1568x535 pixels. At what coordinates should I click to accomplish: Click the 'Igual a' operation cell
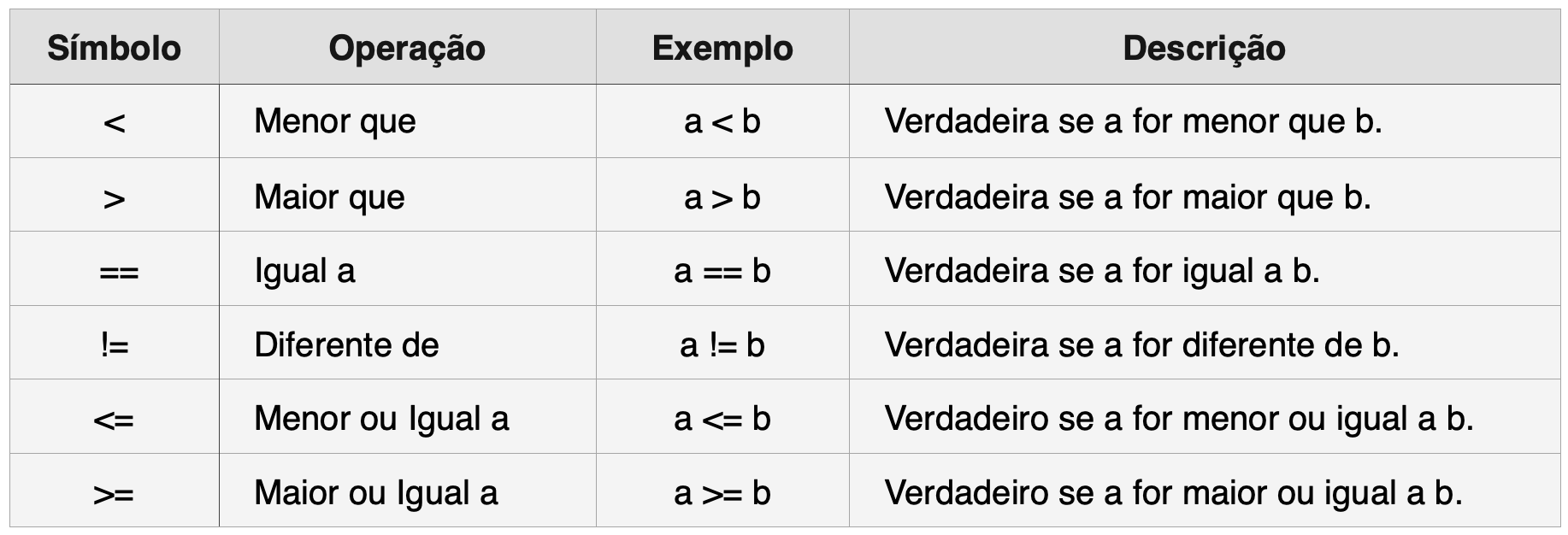tap(408, 269)
